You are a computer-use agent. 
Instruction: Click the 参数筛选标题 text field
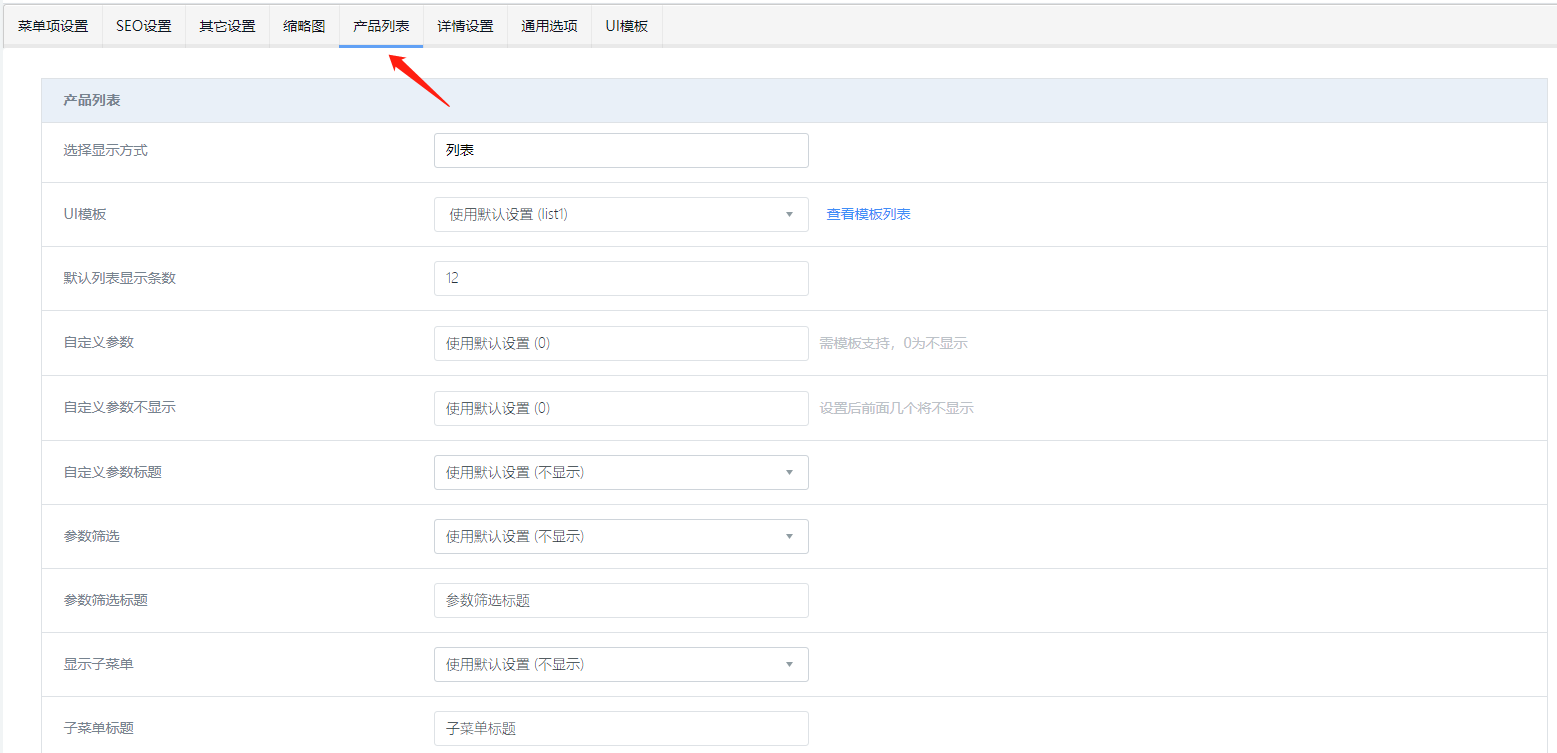tap(620, 600)
